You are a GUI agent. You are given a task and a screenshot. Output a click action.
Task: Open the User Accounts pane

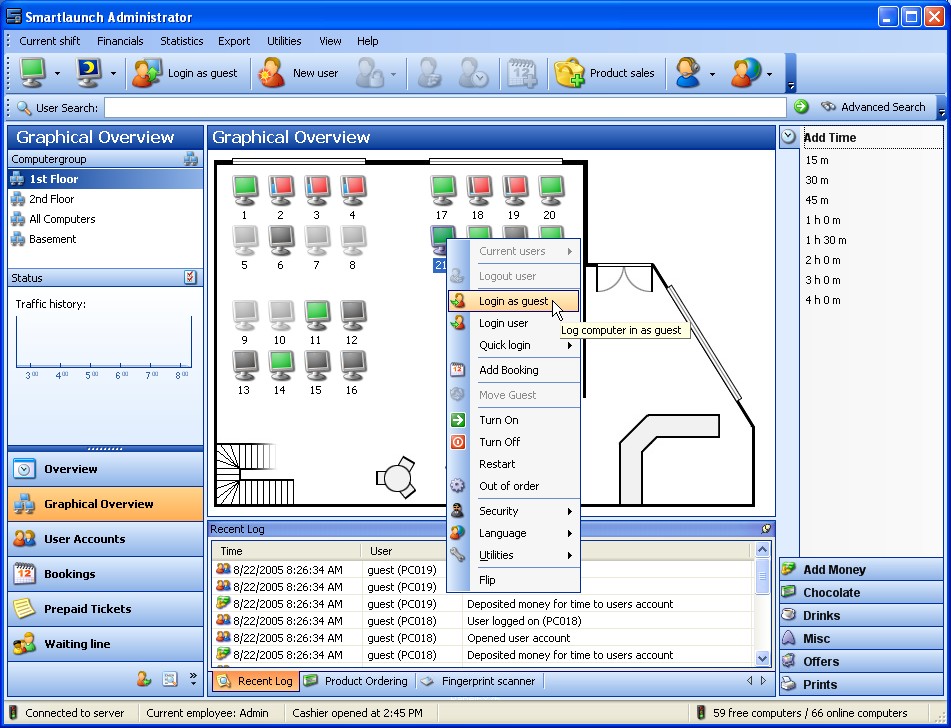(x=106, y=539)
